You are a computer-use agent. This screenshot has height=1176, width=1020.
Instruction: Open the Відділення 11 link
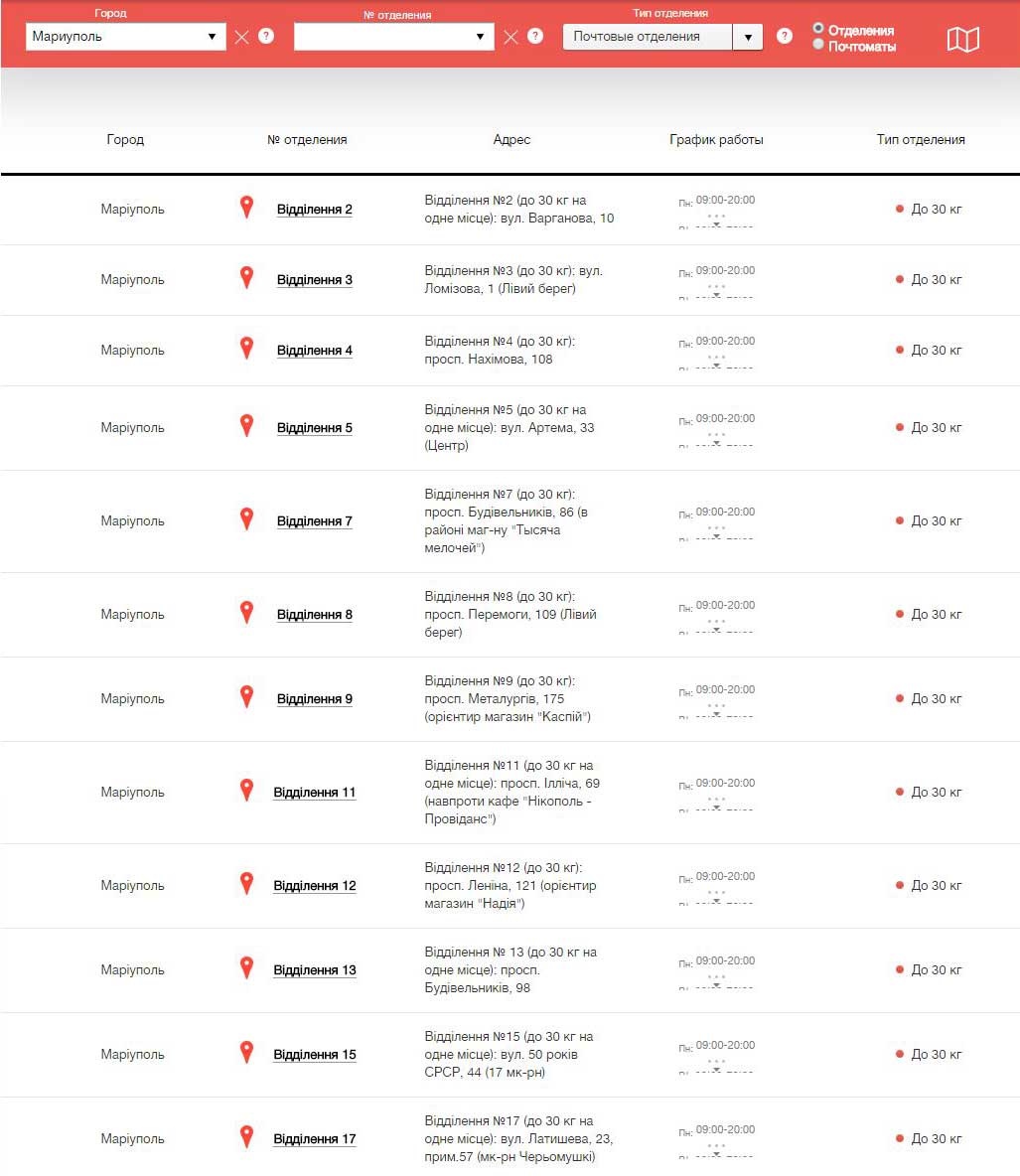pyautogui.click(x=314, y=793)
